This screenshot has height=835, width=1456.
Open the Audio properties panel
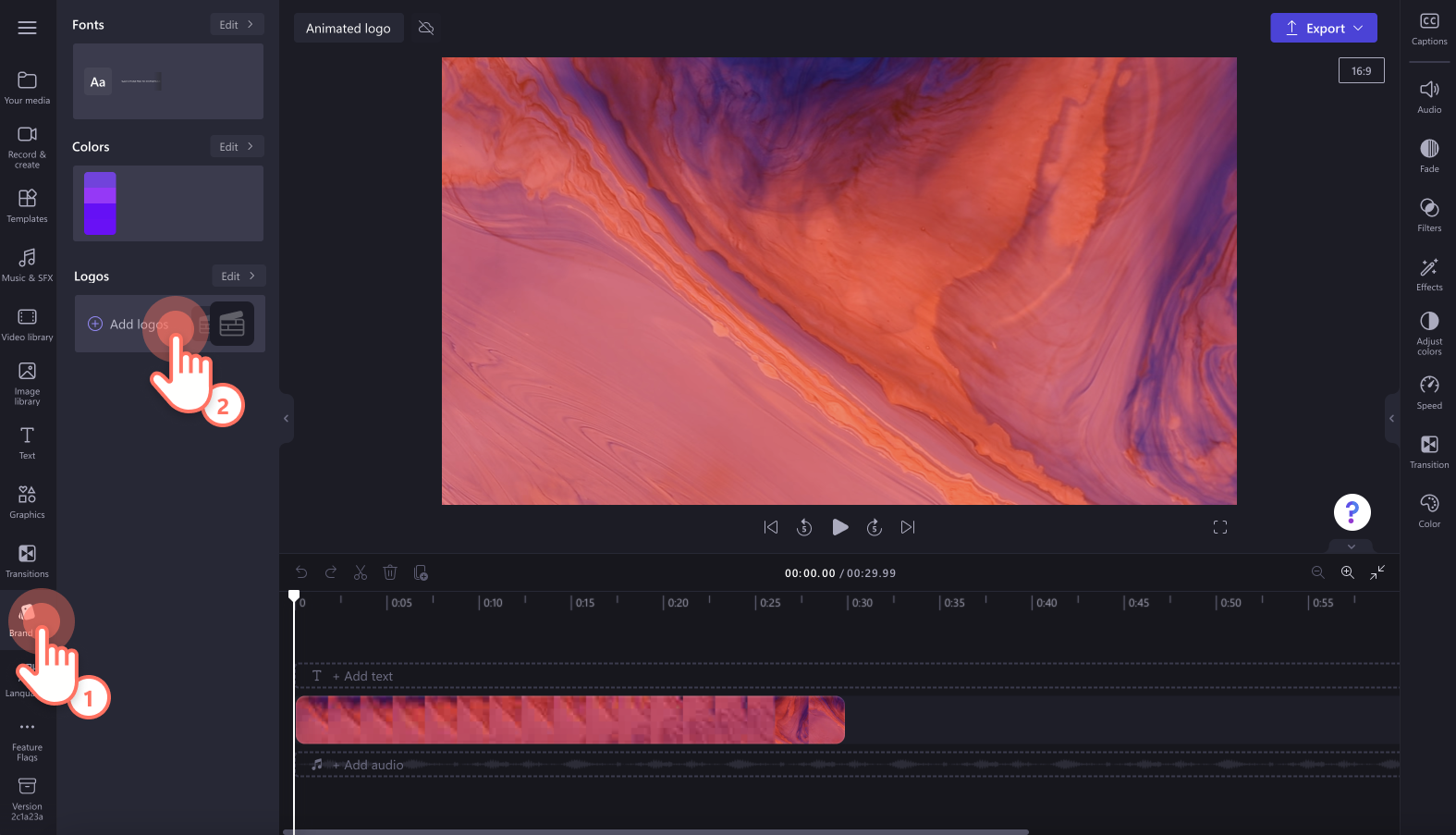point(1429,97)
